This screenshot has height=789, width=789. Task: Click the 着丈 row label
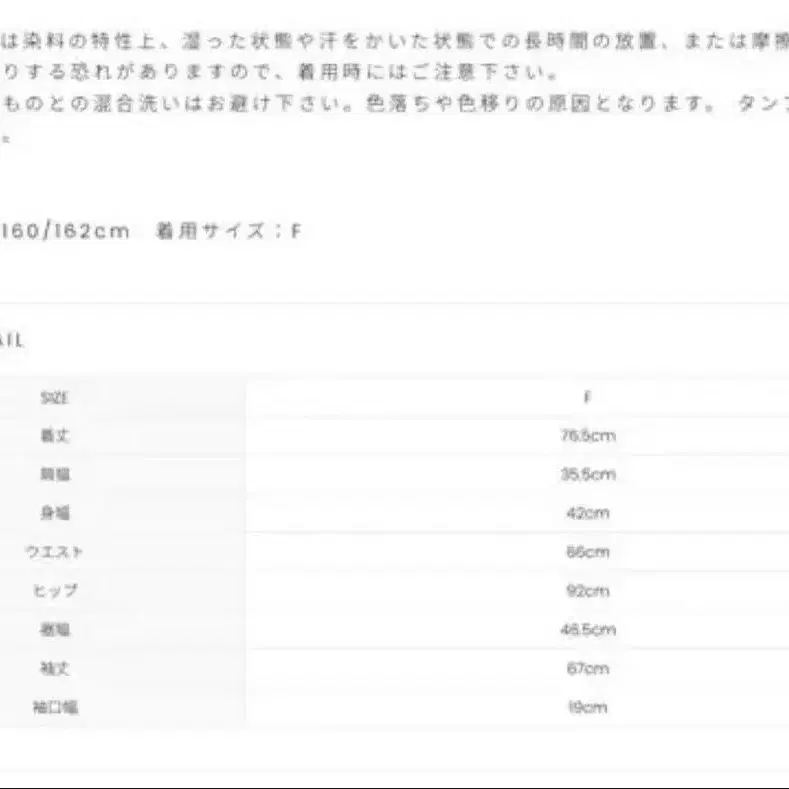pos(55,435)
